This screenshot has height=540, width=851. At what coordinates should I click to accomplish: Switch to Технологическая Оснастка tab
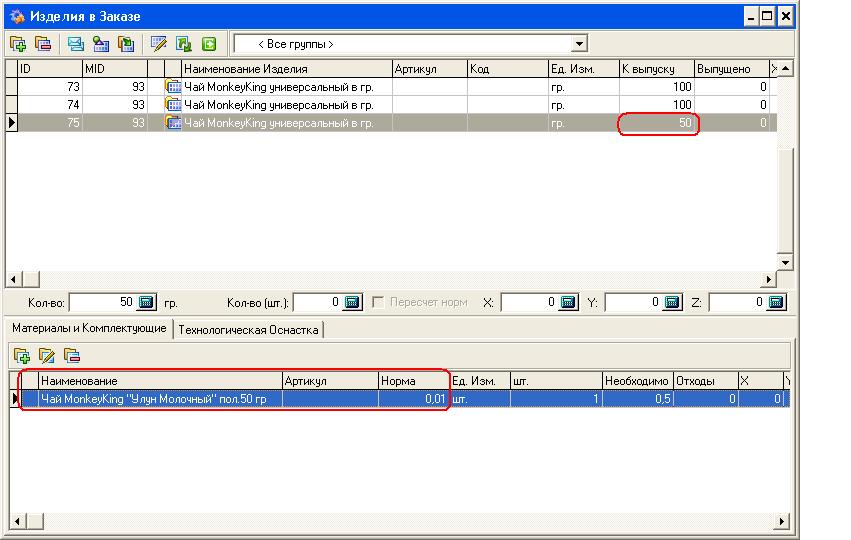(248, 329)
